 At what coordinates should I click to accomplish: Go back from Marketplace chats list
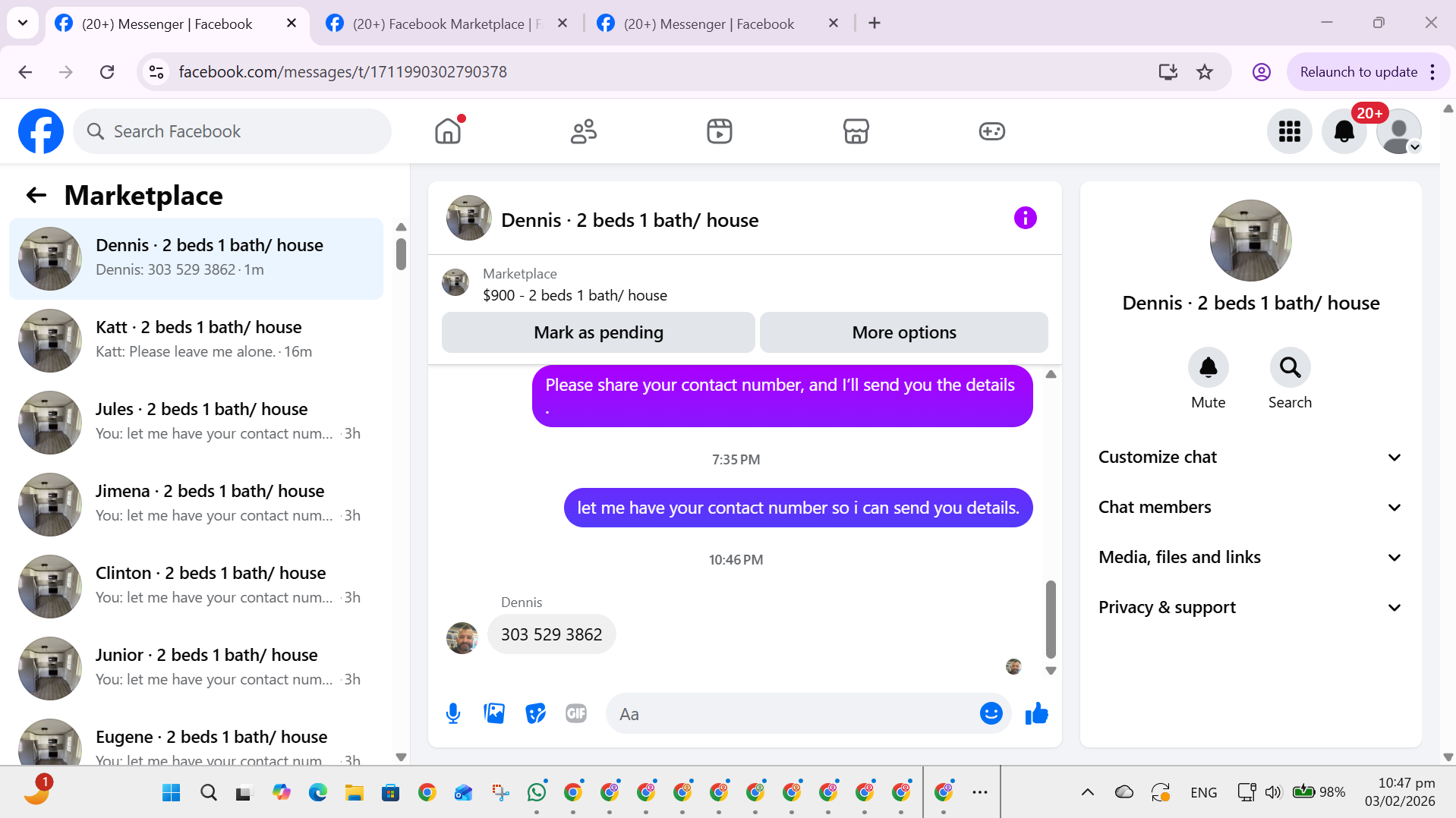click(36, 196)
